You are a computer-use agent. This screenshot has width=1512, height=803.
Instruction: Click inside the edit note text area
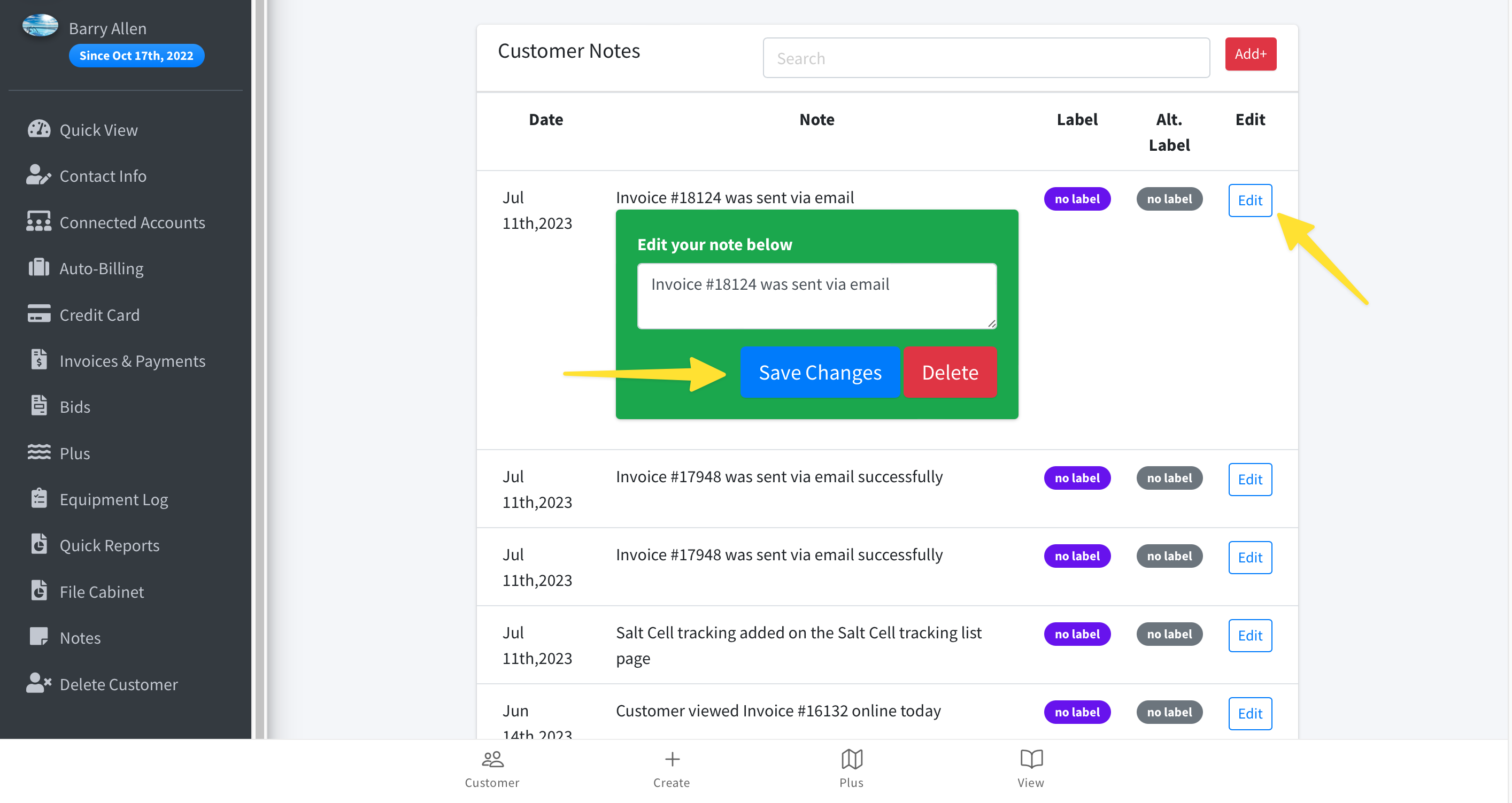click(816, 296)
